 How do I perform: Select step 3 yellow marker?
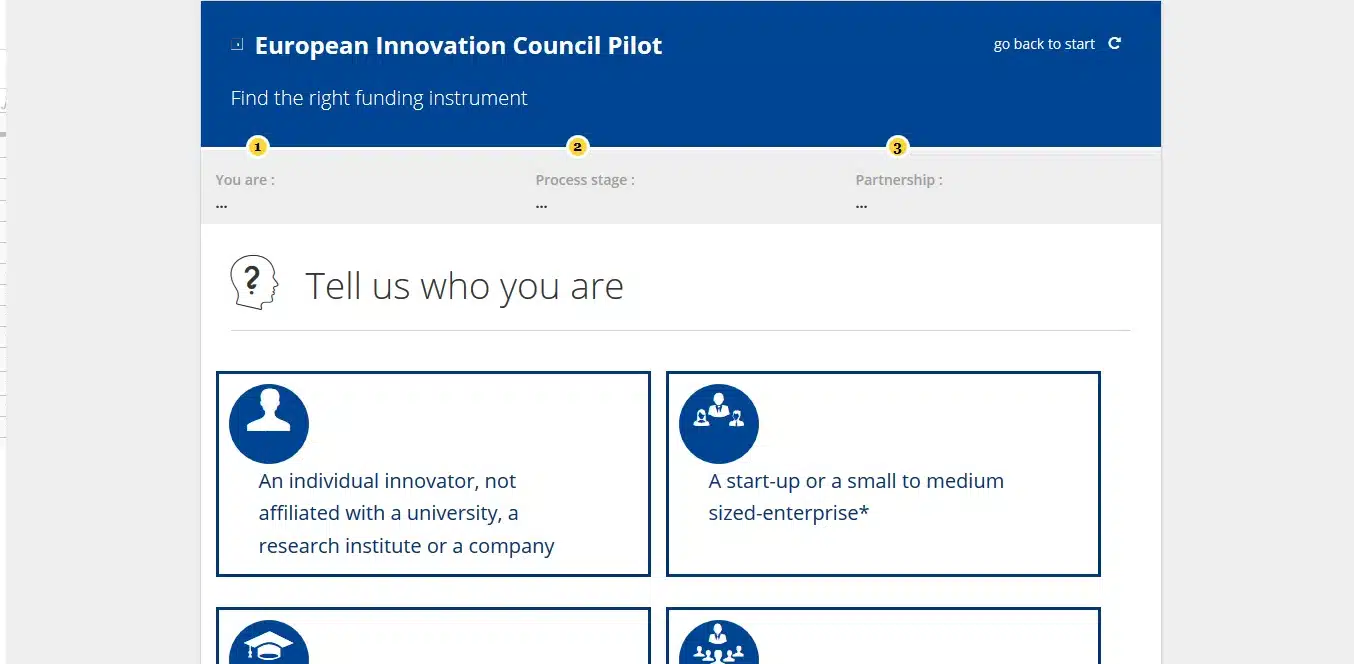tap(897, 148)
